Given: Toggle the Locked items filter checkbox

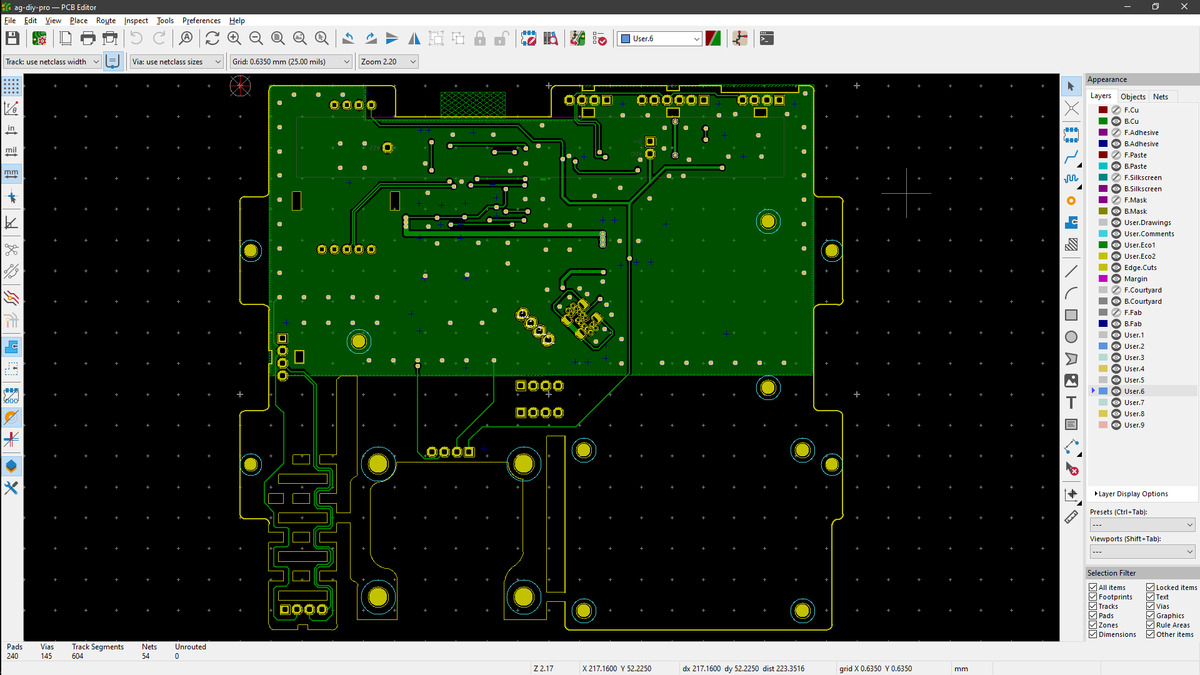Looking at the screenshot, I should pyautogui.click(x=1150, y=587).
